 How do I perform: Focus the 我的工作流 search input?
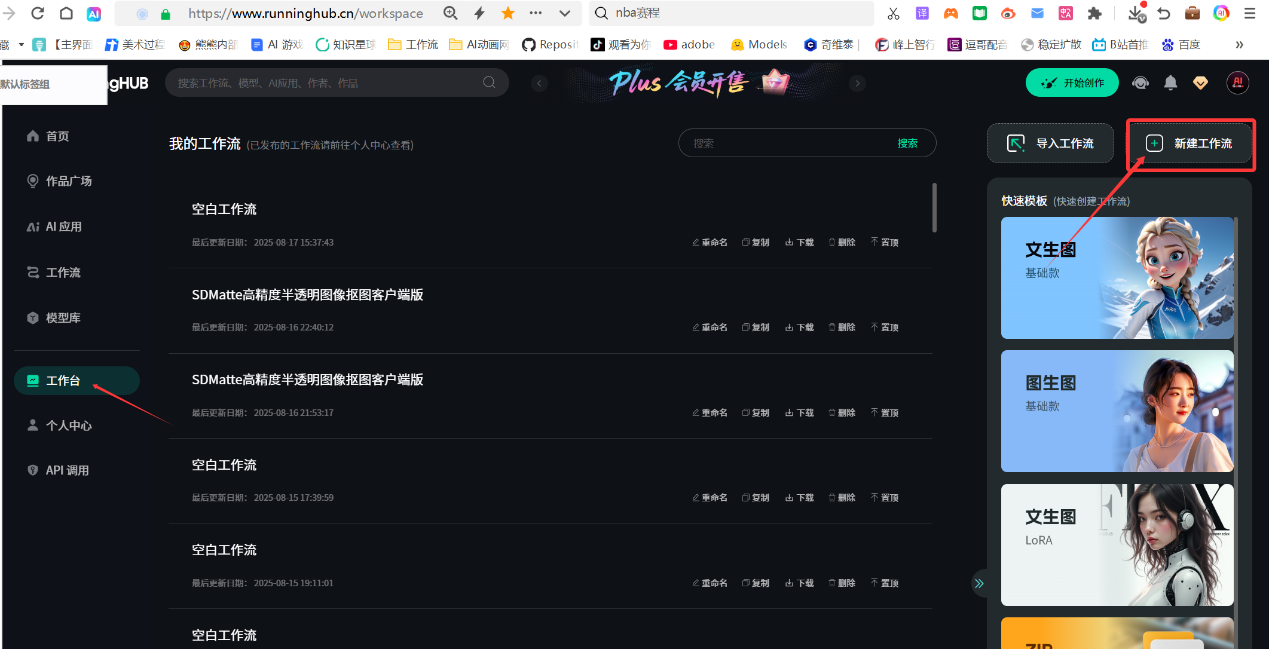[x=785, y=143]
